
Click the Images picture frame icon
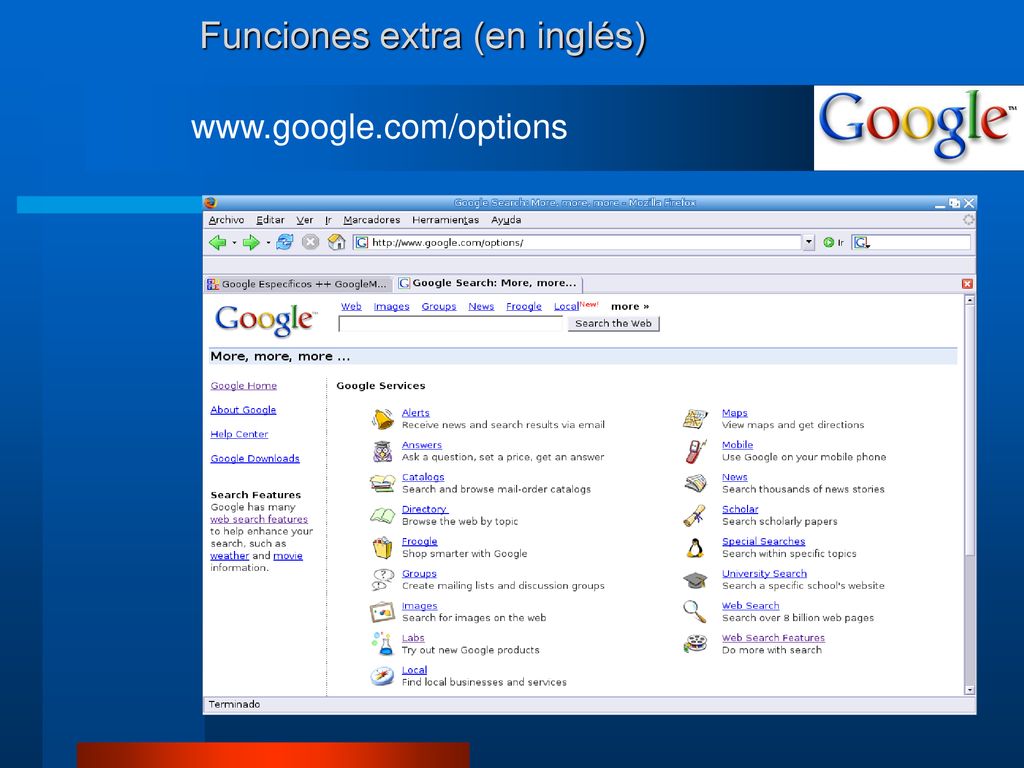[383, 612]
